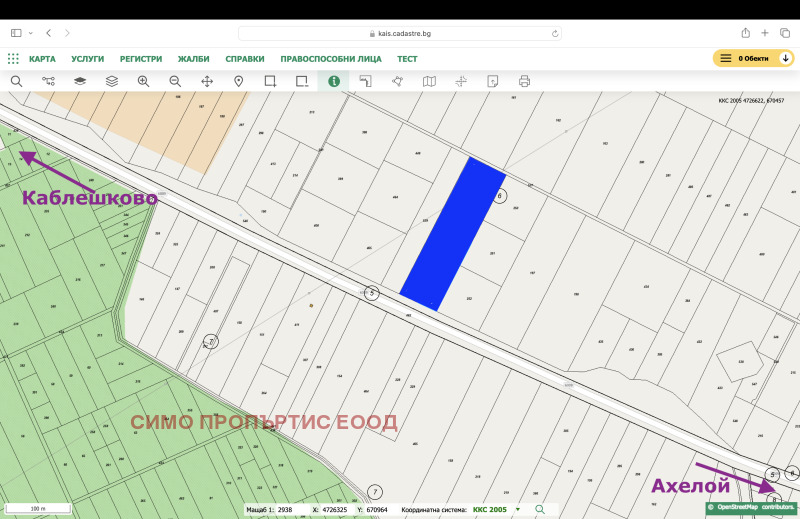800x519 pixels.
Task: Click the blue highlighted parcel on map
Action: (x=453, y=235)
